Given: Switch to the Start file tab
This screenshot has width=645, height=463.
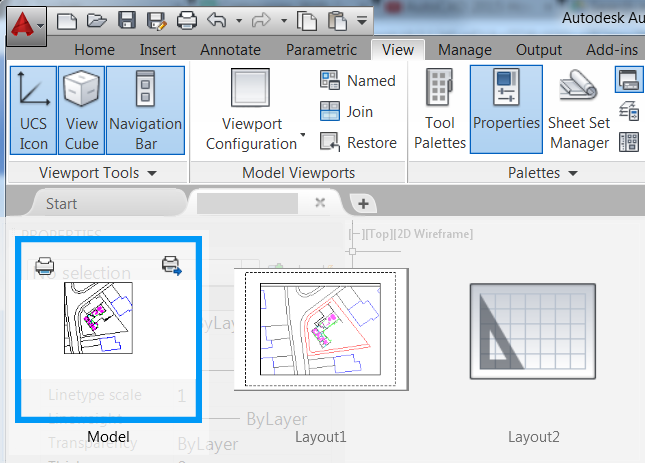Looking at the screenshot, I should [x=108, y=203].
